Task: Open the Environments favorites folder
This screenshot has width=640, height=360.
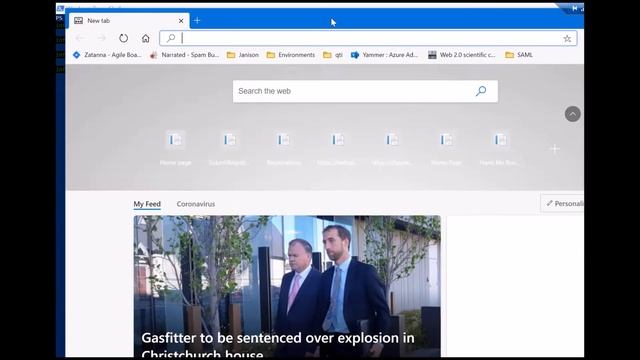Action: 291,55
